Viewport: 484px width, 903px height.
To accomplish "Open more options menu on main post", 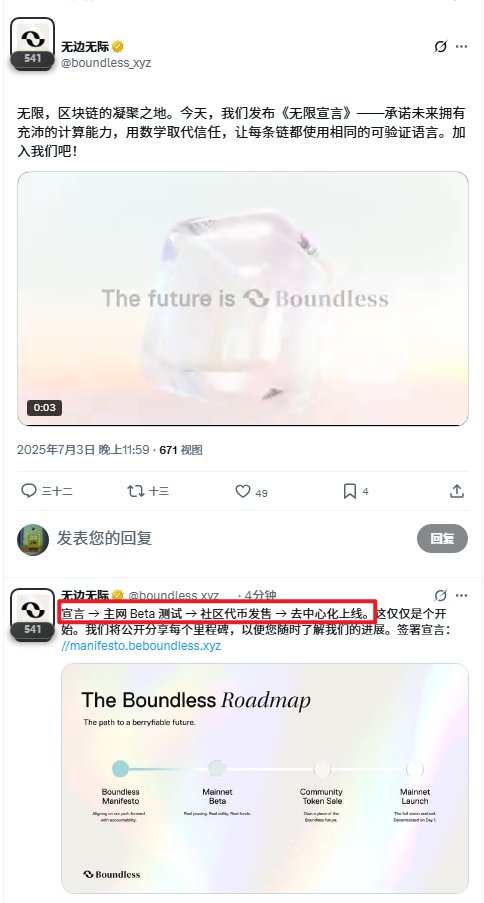I will (x=462, y=47).
